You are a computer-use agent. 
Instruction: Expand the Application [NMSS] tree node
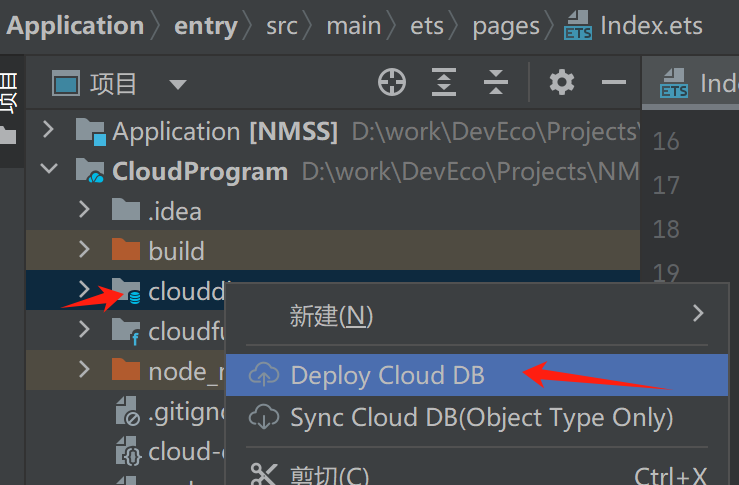(x=48, y=129)
